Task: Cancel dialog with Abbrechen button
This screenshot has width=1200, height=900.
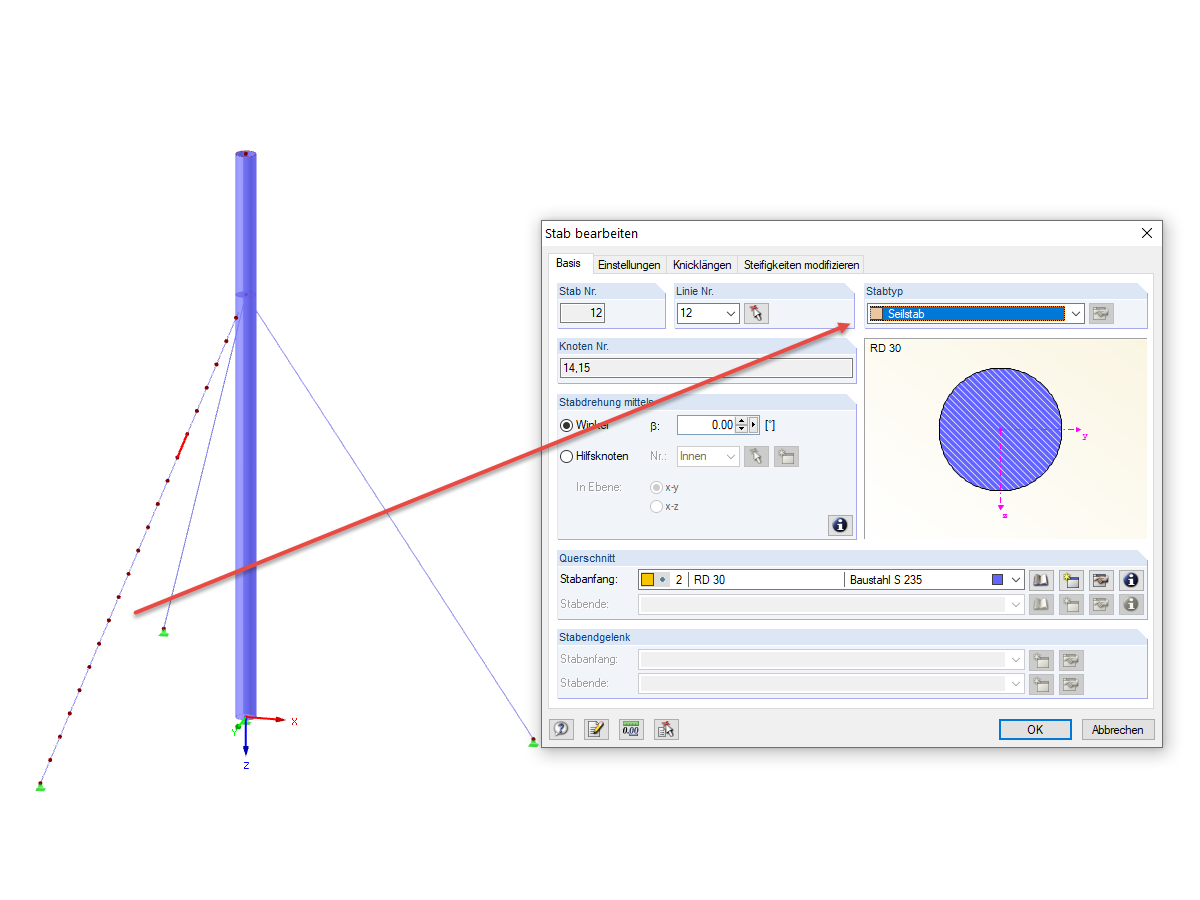Action: [x=1118, y=730]
